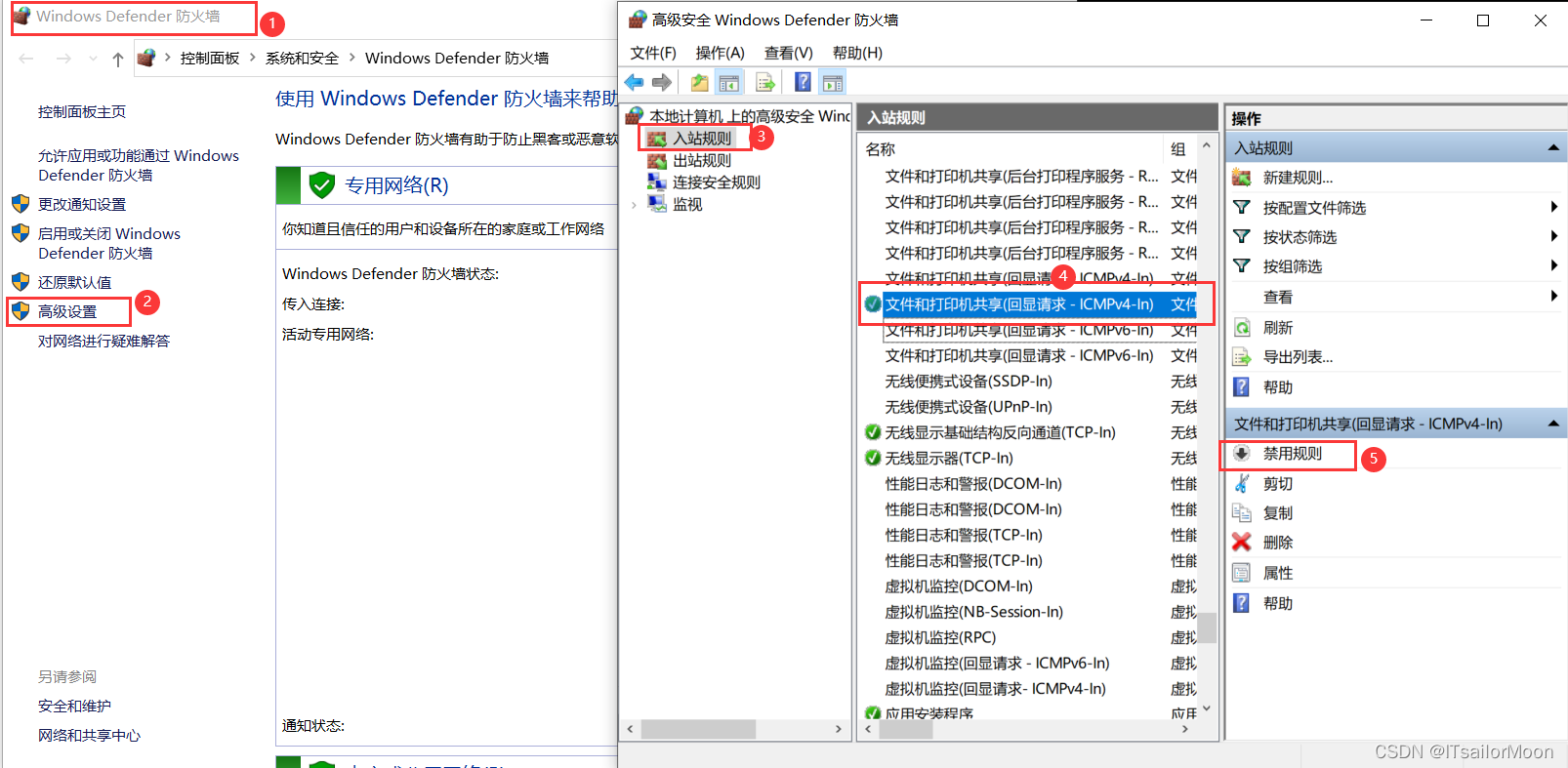This screenshot has height=768, width=1568.
Task: Toggle the show/hide console tree icon
Action: (x=729, y=82)
